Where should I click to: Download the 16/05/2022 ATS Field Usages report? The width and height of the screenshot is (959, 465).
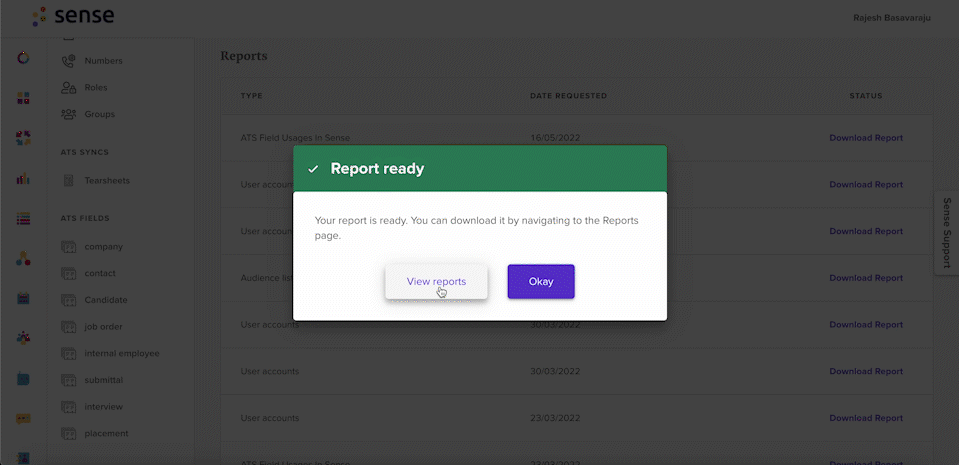click(x=866, y=138)
